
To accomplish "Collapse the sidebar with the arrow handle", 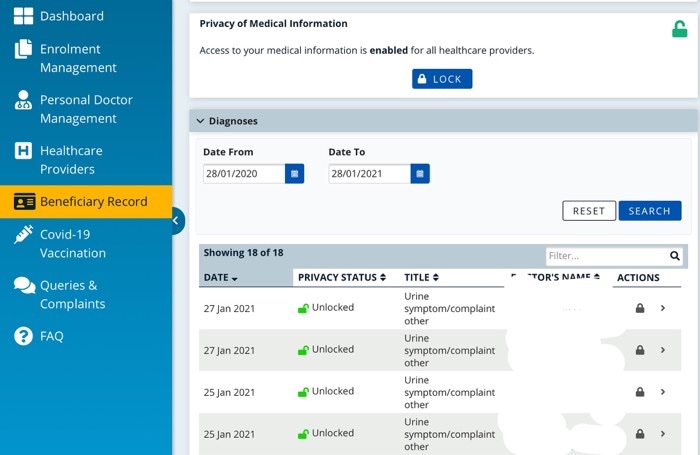I will coord(178,221).
